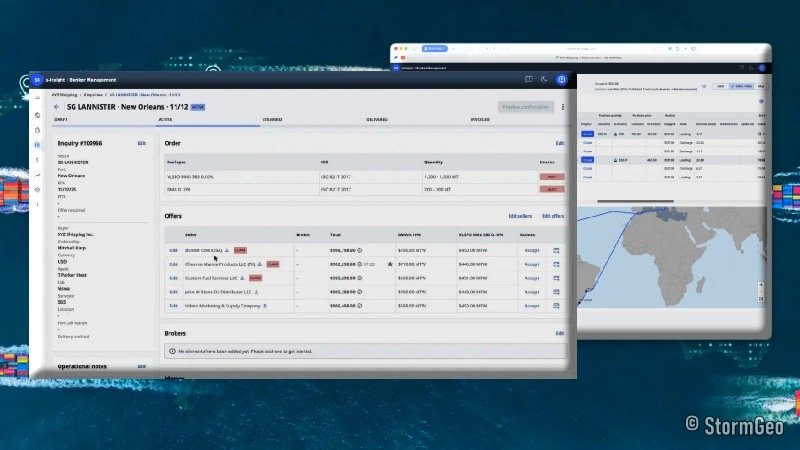
Task: Click the back arrow beside SG LANNISTER
Action: [56, 107]
